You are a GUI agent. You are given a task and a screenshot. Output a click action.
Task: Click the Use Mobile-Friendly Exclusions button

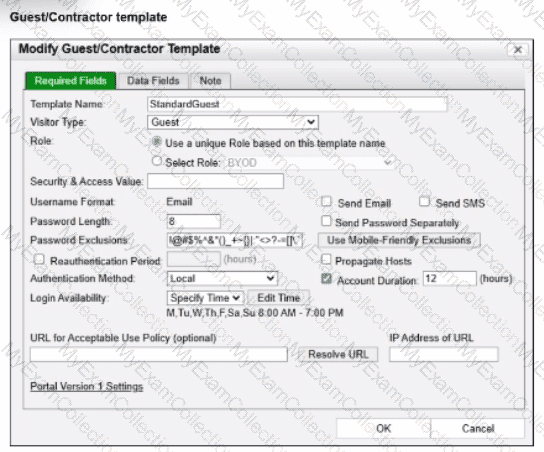(x=399, y=240)
